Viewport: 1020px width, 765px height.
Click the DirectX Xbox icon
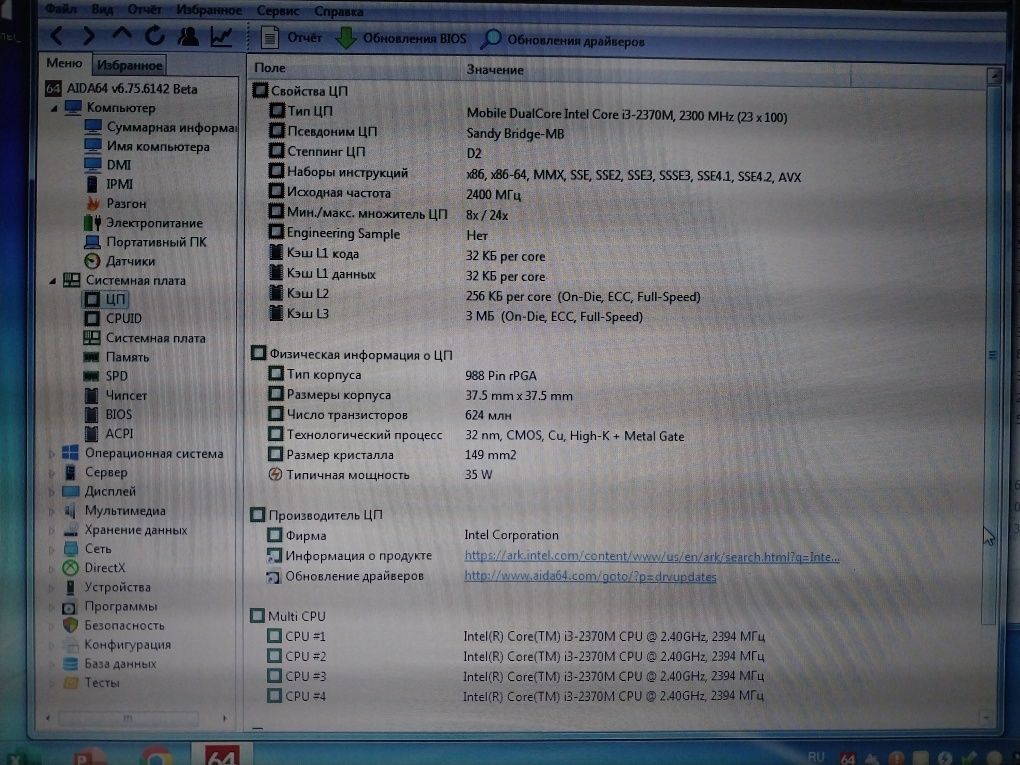coord(70,568)
